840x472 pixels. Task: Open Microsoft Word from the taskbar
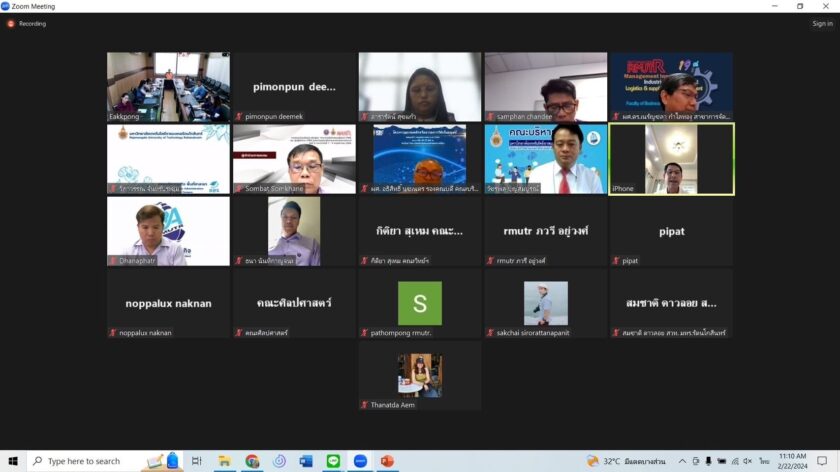pyautogui.click(x=306, y=461)
